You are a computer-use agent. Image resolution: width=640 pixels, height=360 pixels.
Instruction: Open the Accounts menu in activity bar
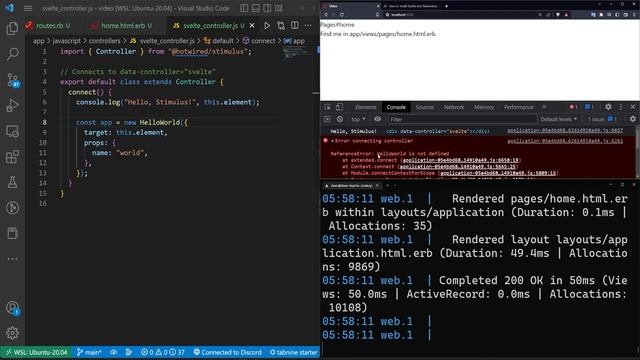(12, 308)
